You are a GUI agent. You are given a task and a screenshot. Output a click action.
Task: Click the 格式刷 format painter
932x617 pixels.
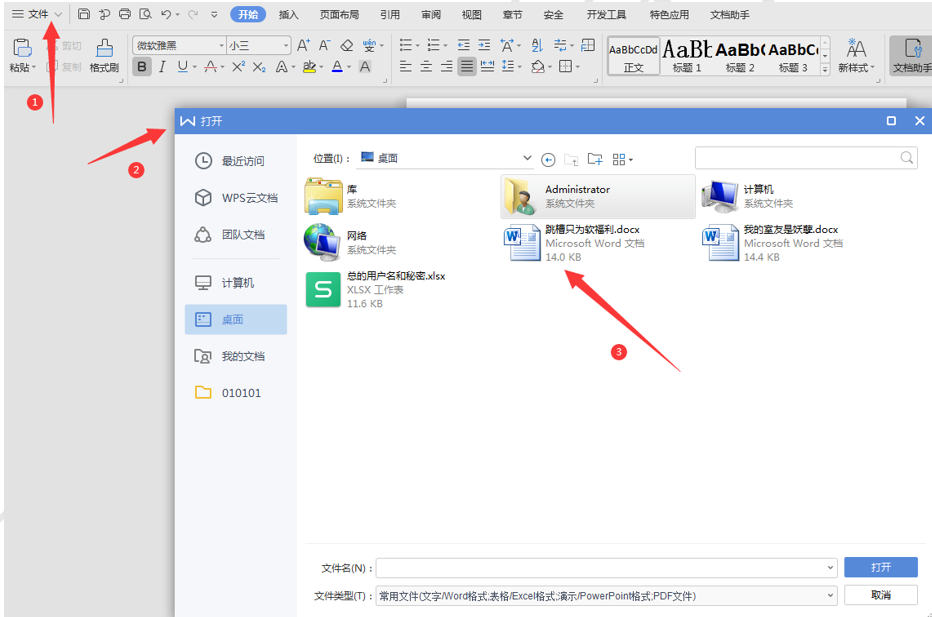click(104, 55)
